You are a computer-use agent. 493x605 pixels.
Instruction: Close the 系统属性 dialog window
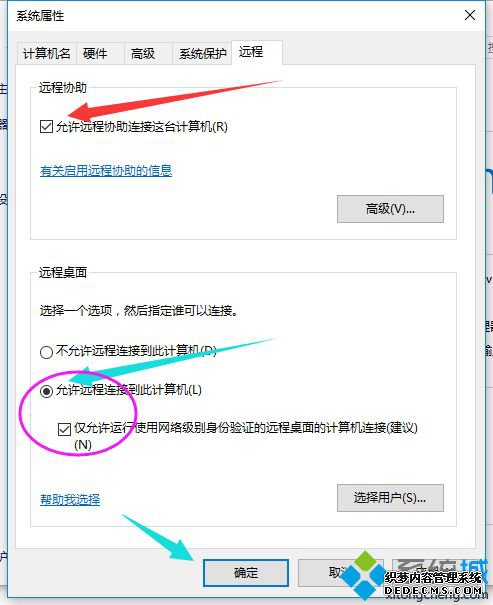click(469, 15)
